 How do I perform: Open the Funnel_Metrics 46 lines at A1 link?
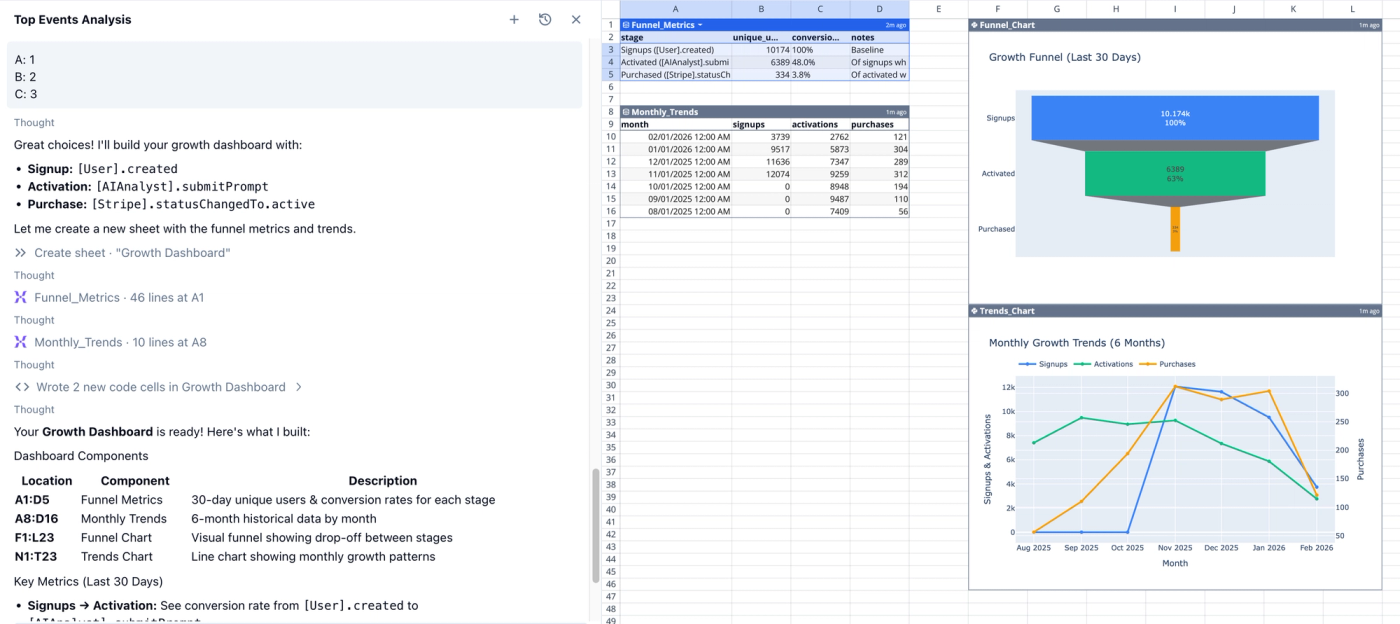(x=119, y=297)
